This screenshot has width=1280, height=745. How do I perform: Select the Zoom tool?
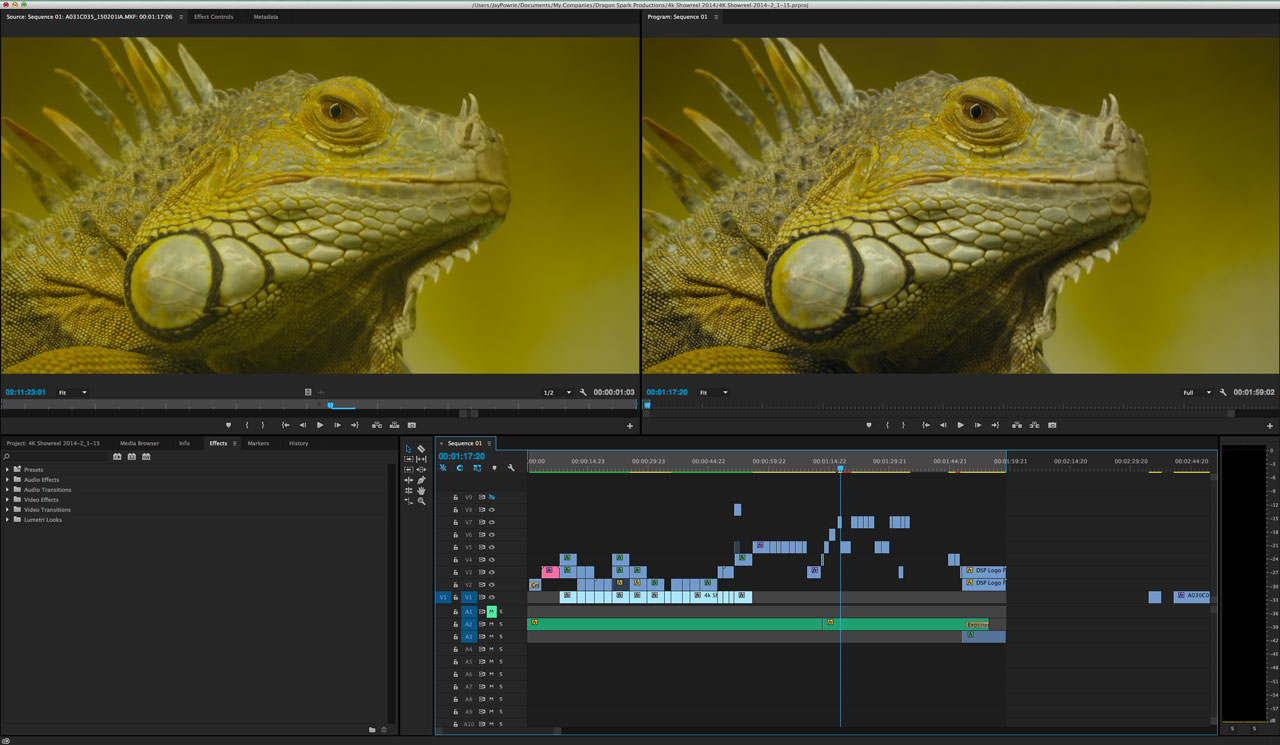pyautogui.click(x=421, y=501)
